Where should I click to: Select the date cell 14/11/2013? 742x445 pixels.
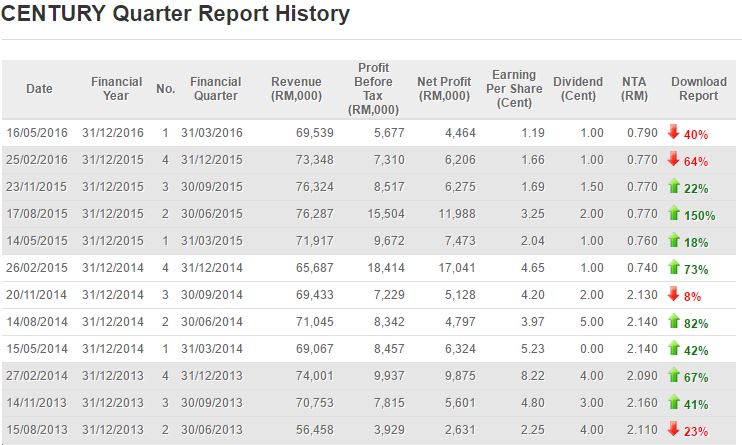[36, 402]
